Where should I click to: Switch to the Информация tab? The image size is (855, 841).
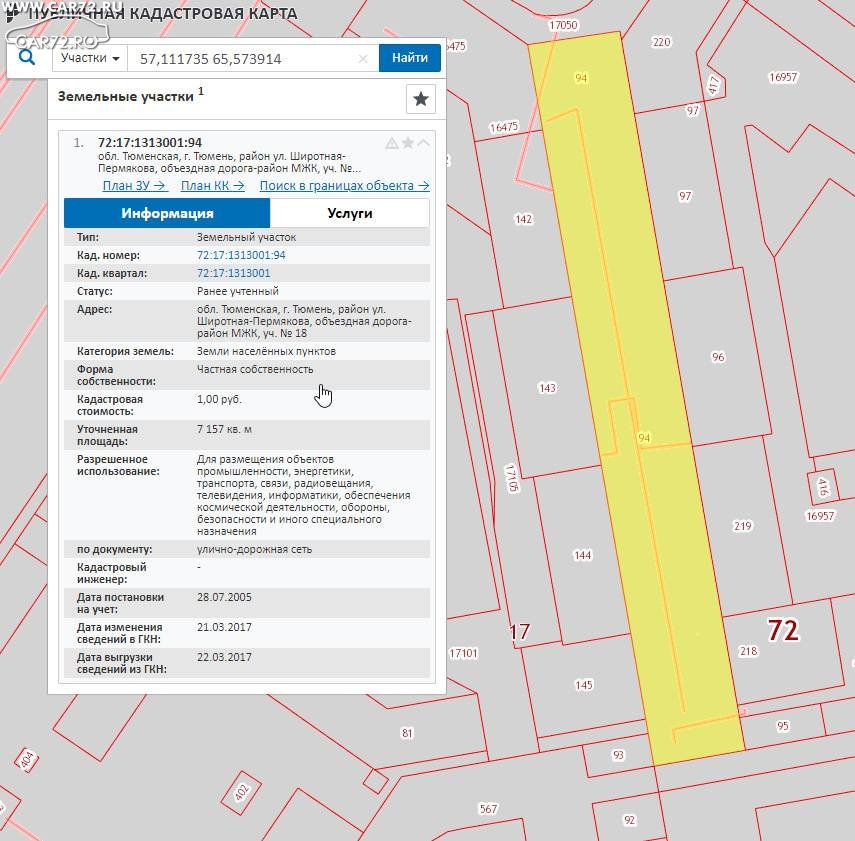[x=167, y=213]
